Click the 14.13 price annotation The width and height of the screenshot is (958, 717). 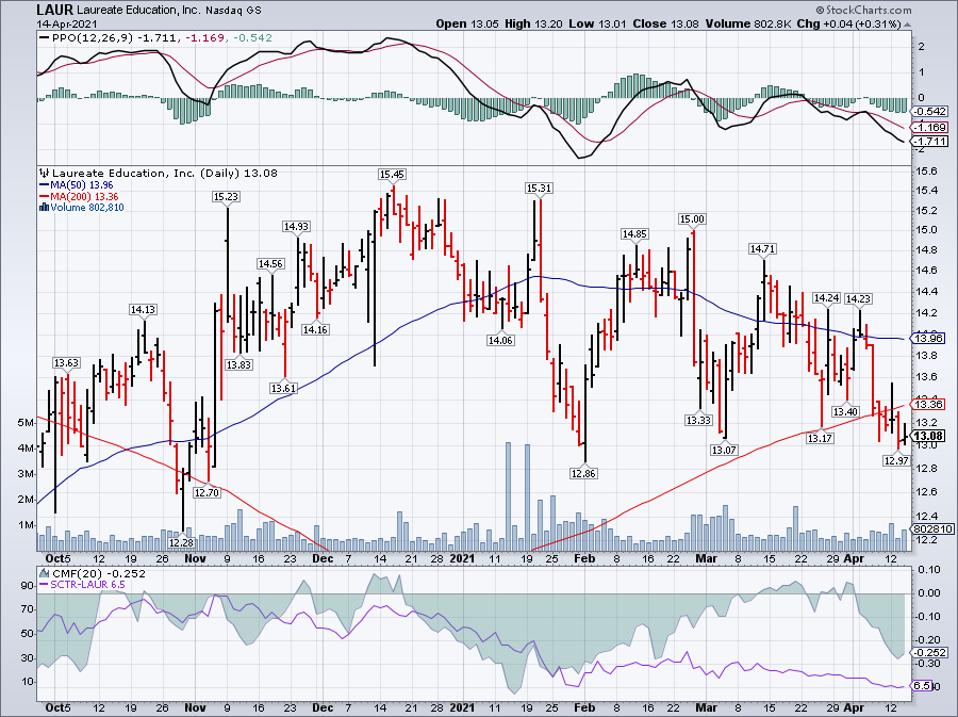click(143, 310)
